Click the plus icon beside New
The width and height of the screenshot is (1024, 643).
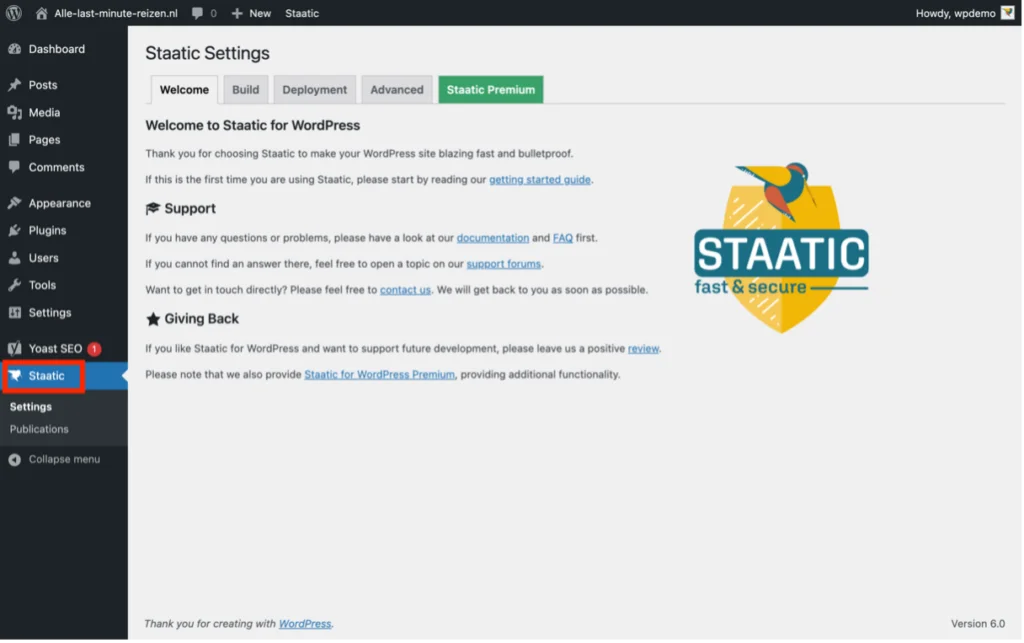237,13
